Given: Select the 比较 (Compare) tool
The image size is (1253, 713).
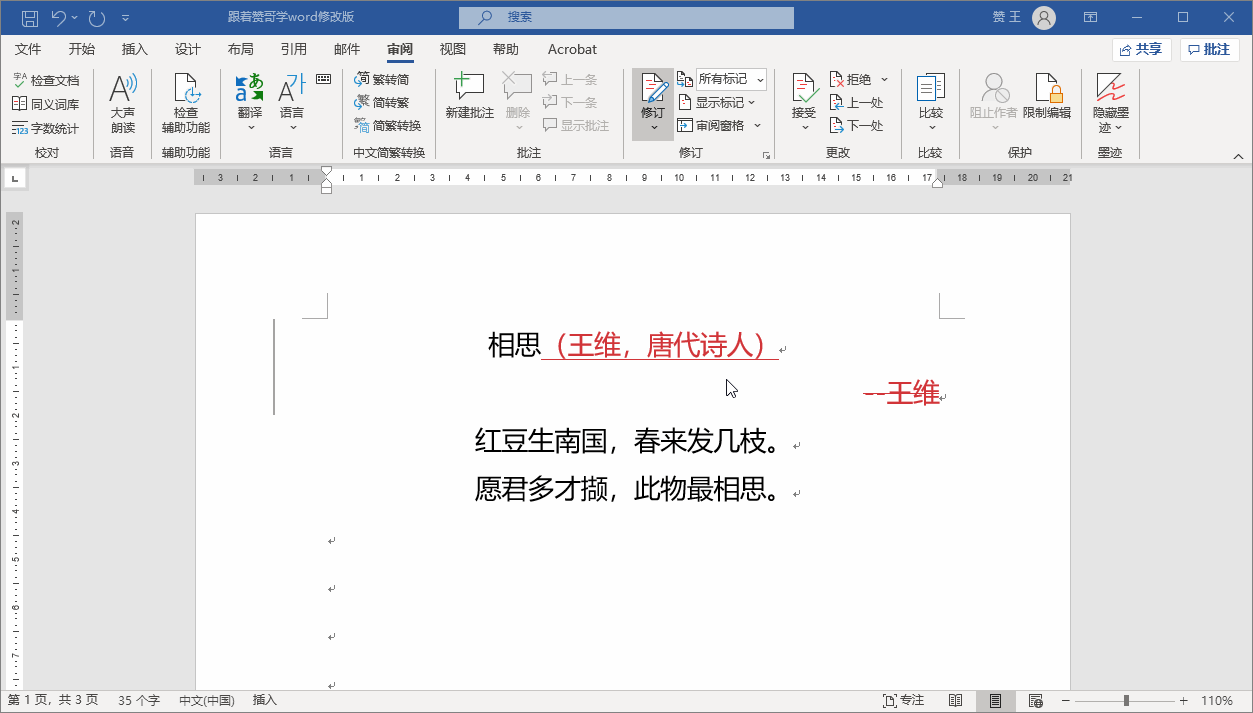Looking at the screenshot, I should (931, 100).
